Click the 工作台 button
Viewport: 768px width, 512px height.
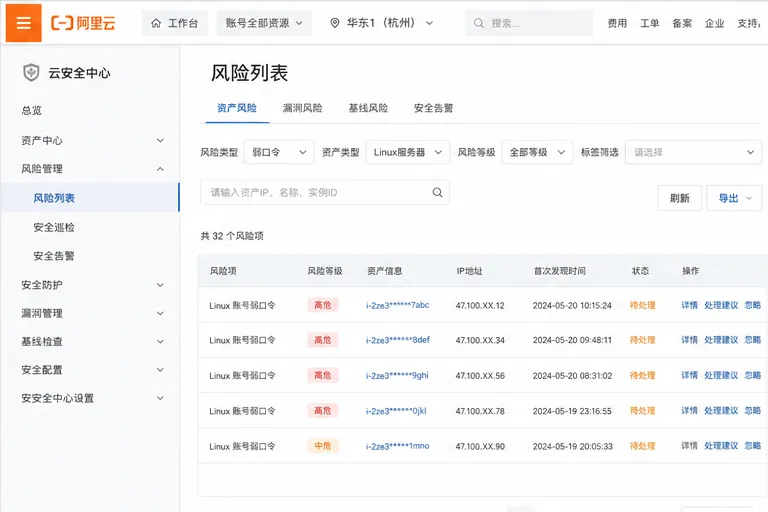[x=175, y=23]
